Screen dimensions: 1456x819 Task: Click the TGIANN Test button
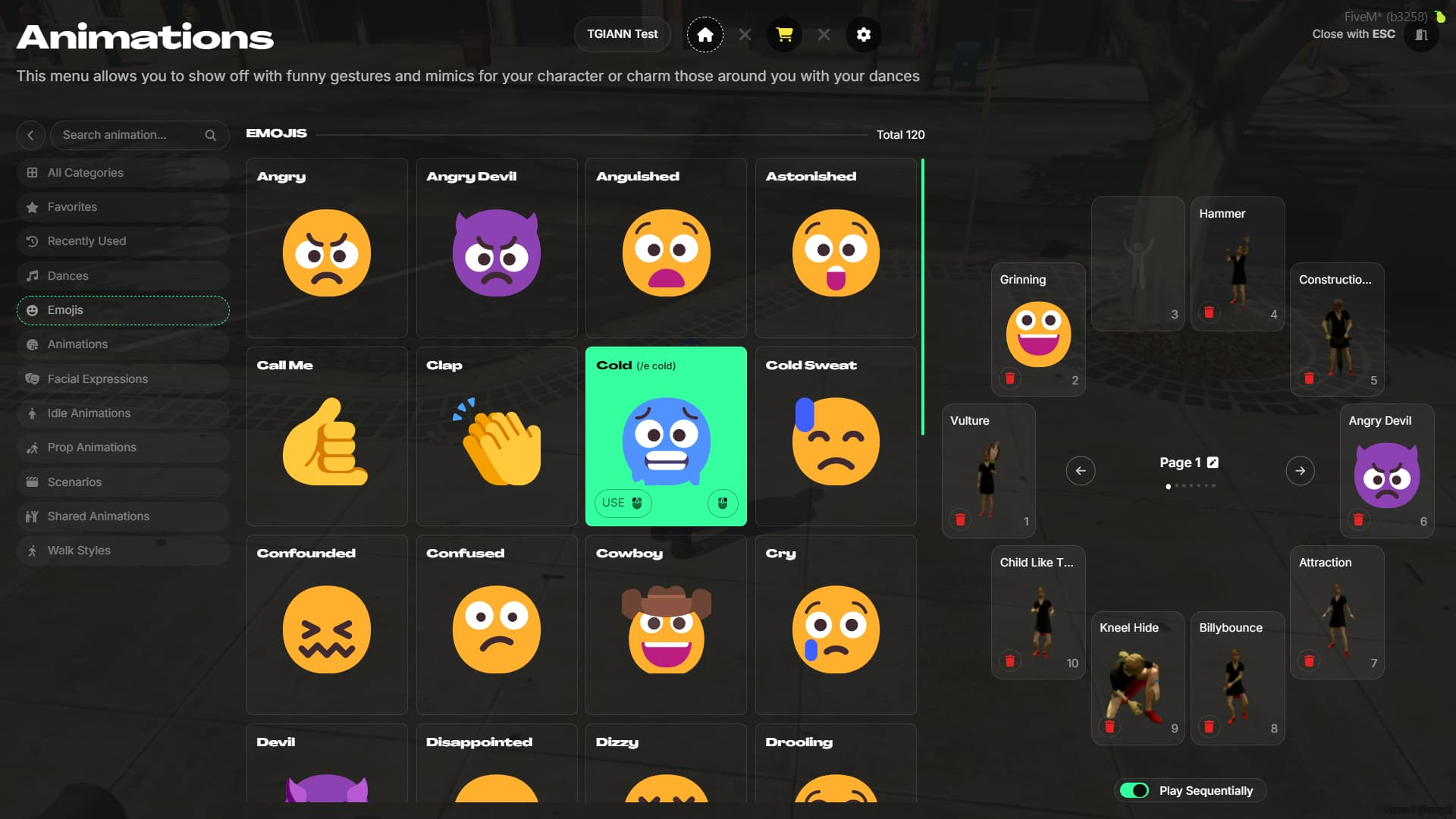[622, 35]
